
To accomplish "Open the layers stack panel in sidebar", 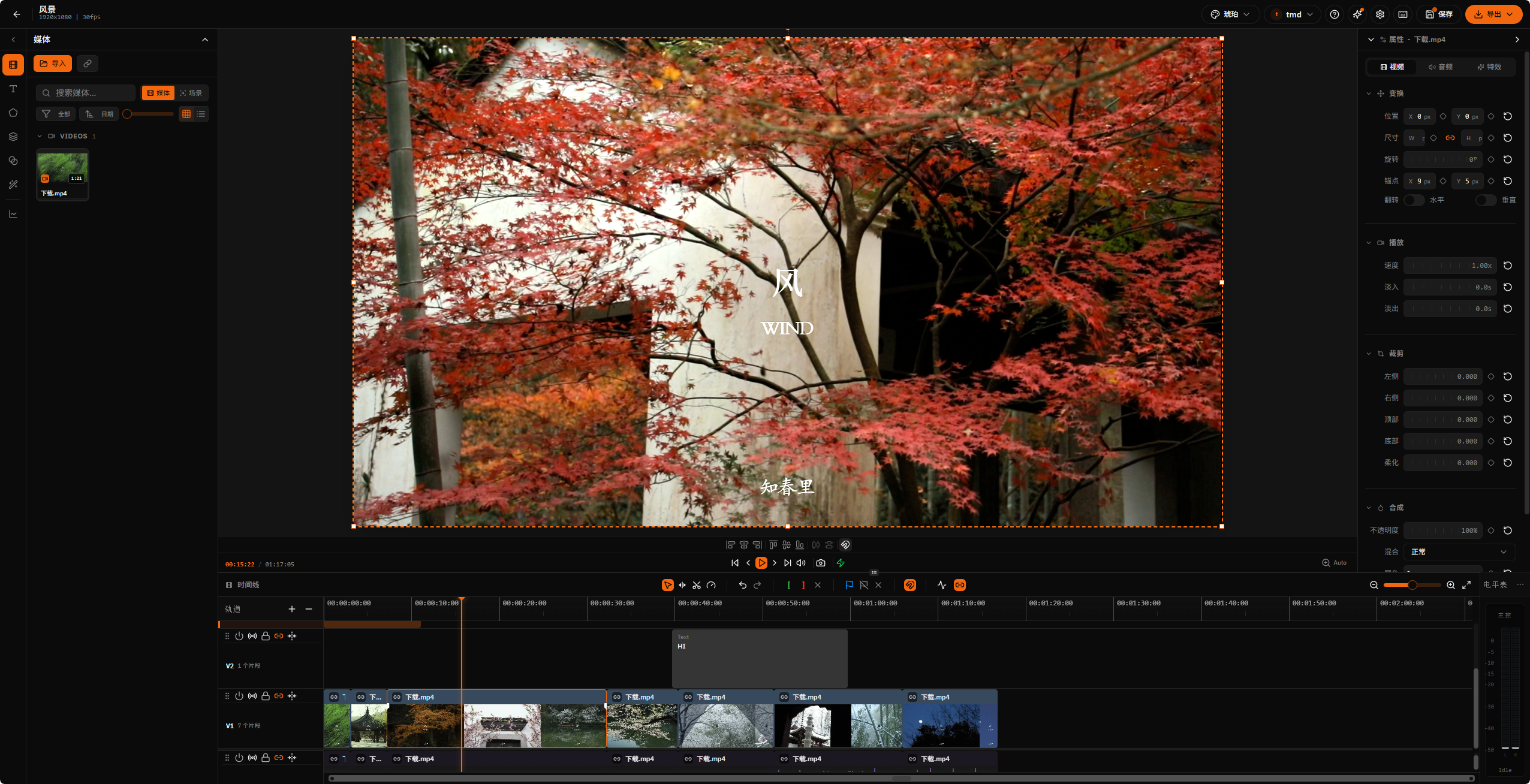I will 13,137.
